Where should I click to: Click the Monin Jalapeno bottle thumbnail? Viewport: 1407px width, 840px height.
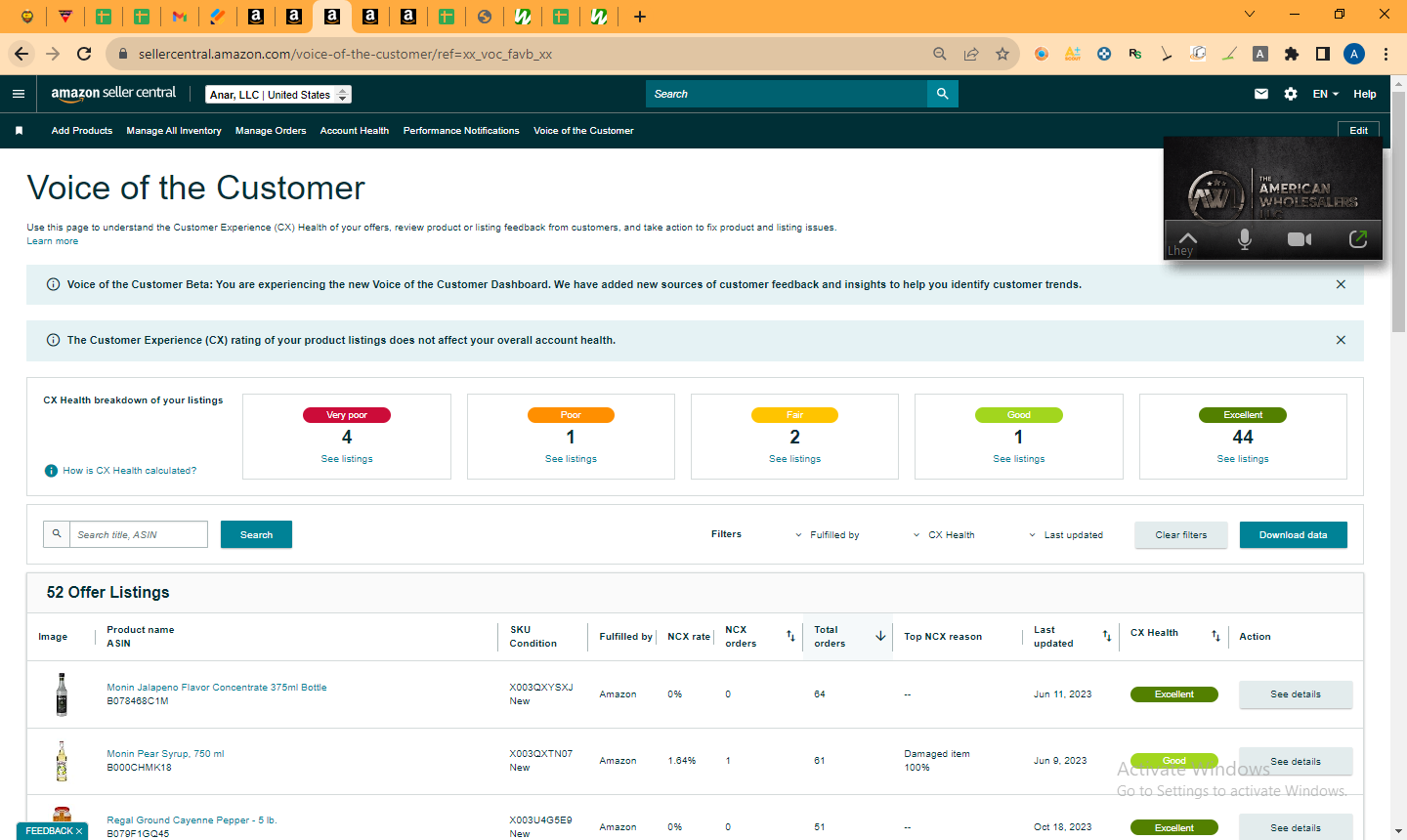(x=62, y=694)
